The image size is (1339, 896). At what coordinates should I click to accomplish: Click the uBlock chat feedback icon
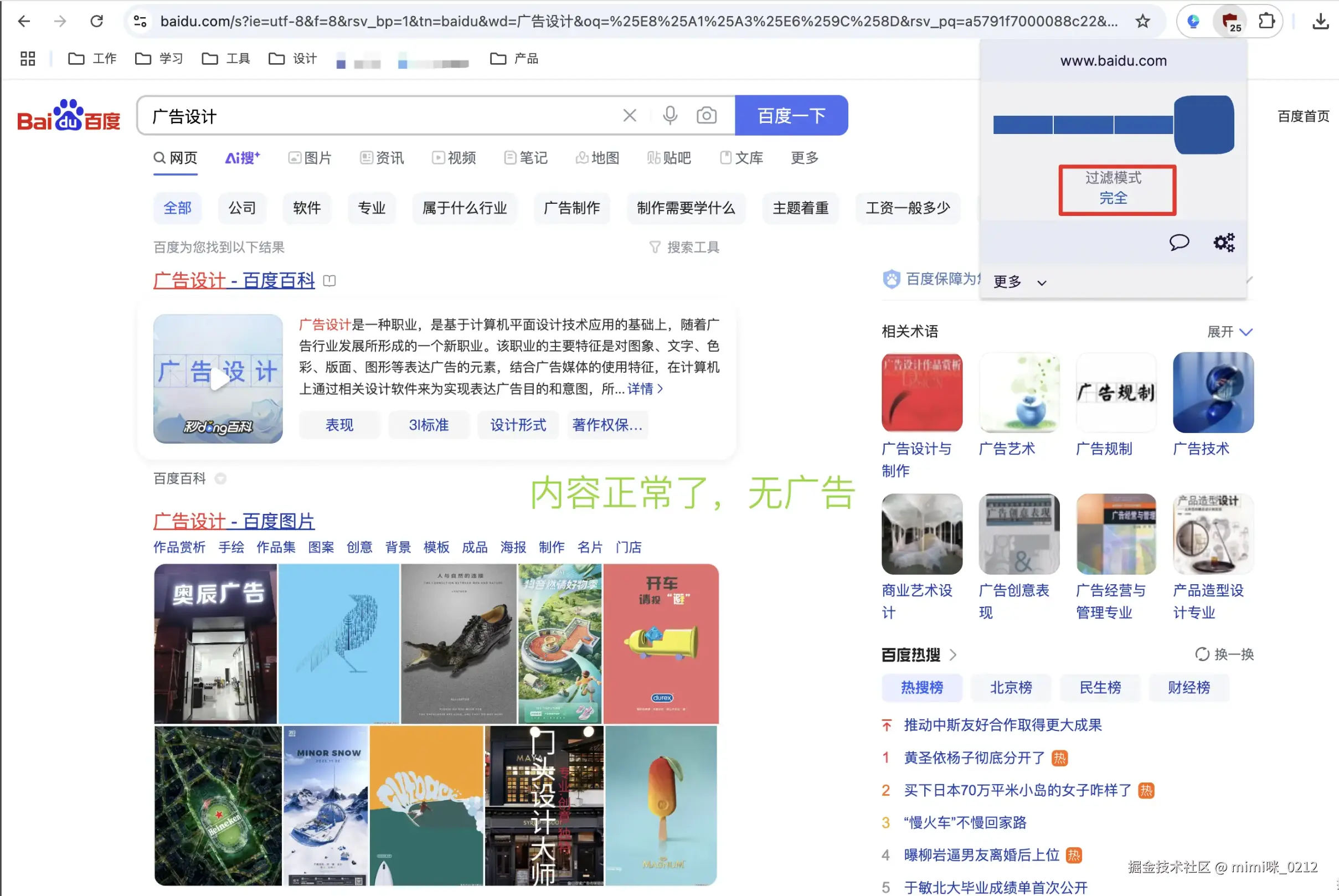(1178, 243)
